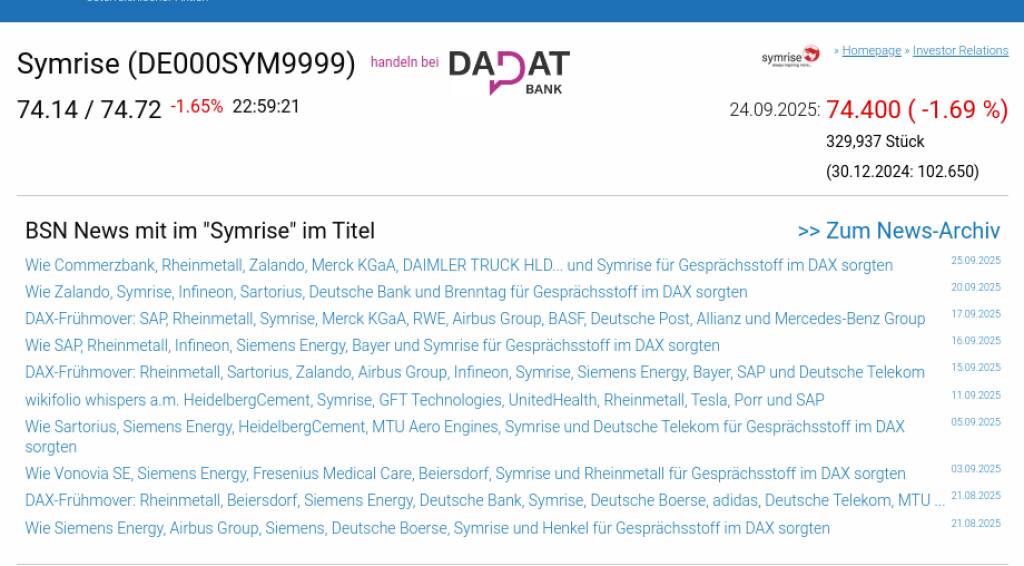Click the Symrise (DE000SYM9999) heading
This screenshot has width=1024, height=566.
coord(186,64)
